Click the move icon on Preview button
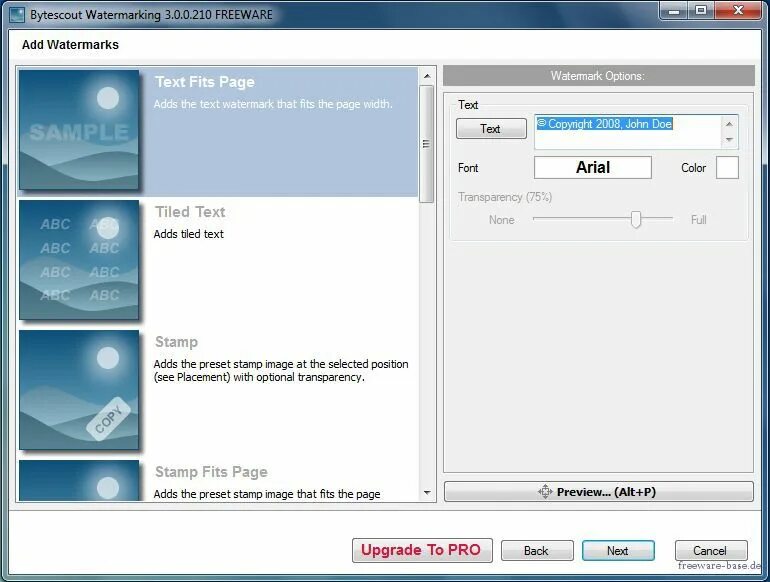770x582 pixels. (545, 492)
